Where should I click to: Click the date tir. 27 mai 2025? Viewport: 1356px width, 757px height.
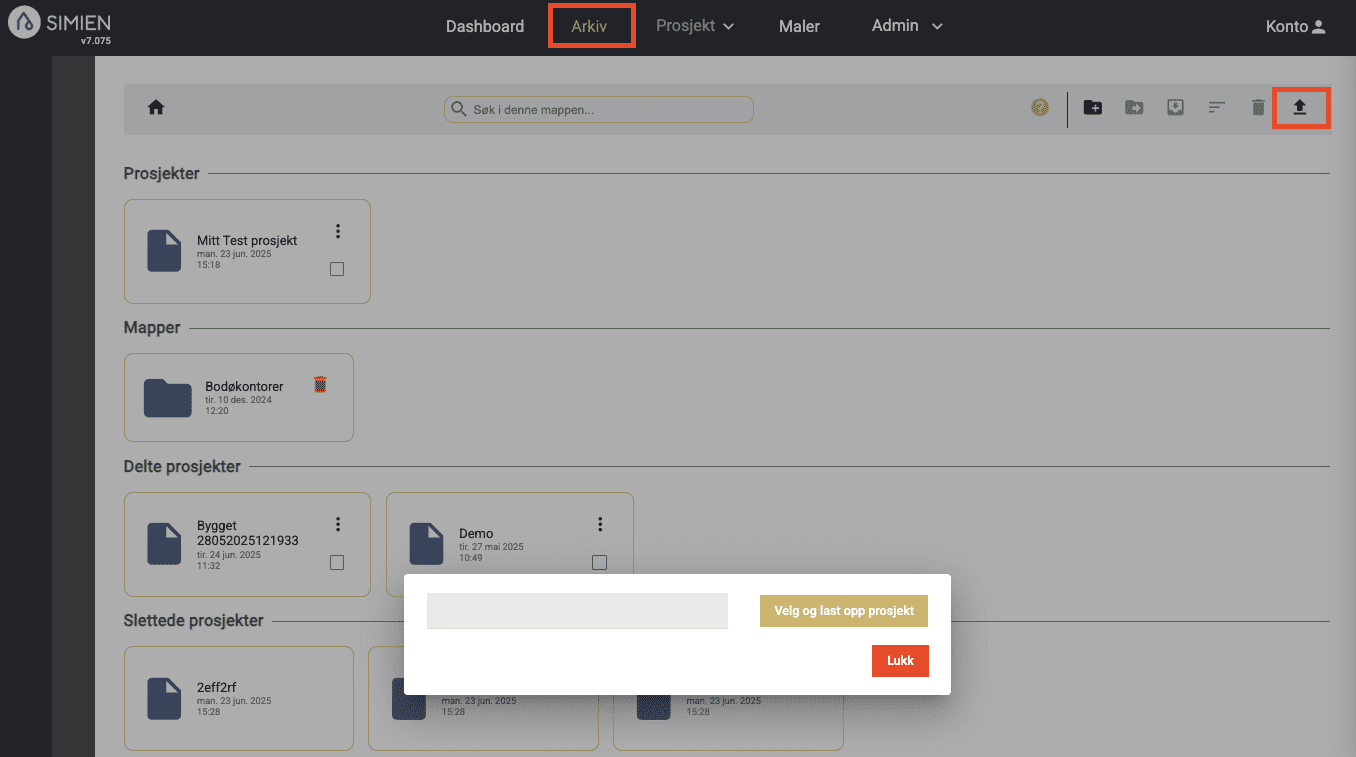pyautogui.click(x=491, y=547)
